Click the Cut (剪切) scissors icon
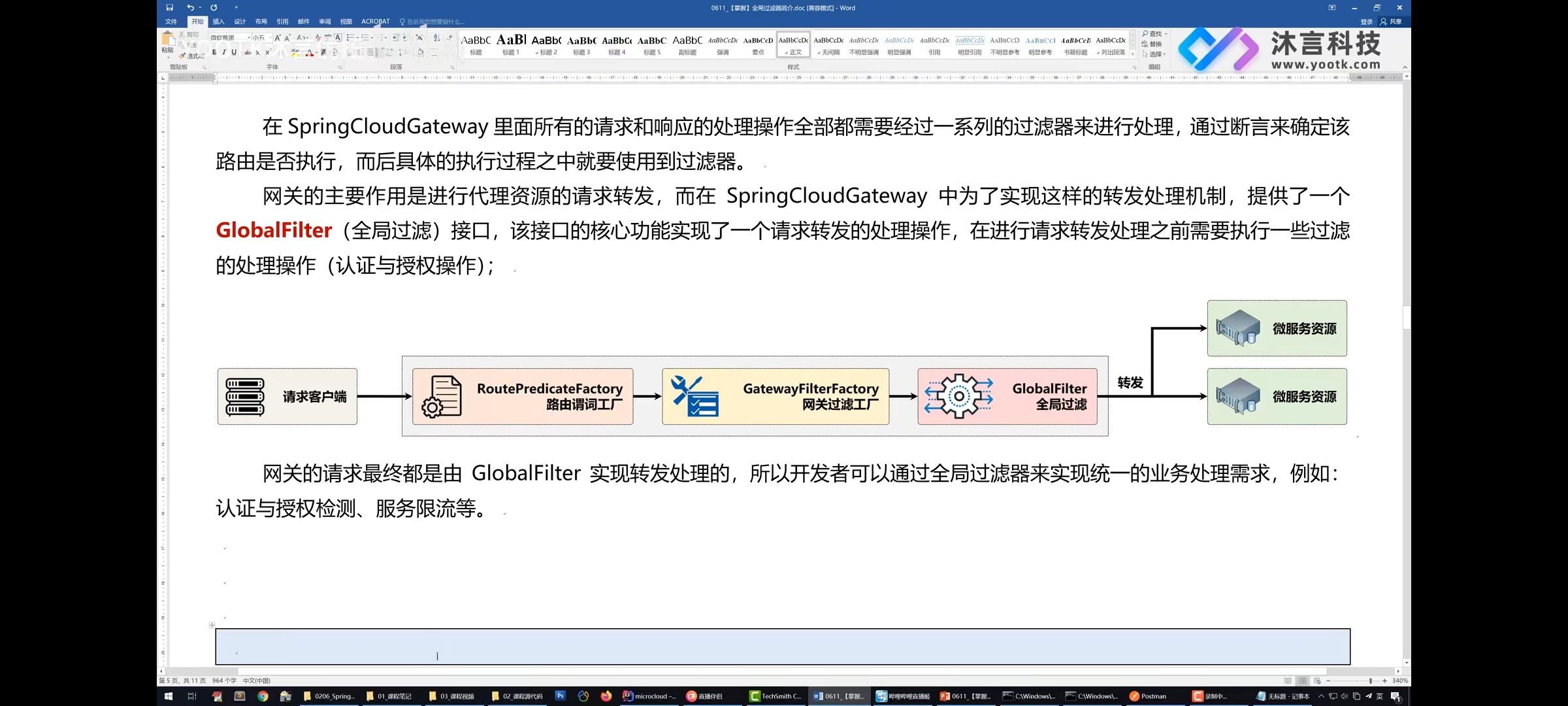Viewport: 1568px width, 706px height. 182,35
